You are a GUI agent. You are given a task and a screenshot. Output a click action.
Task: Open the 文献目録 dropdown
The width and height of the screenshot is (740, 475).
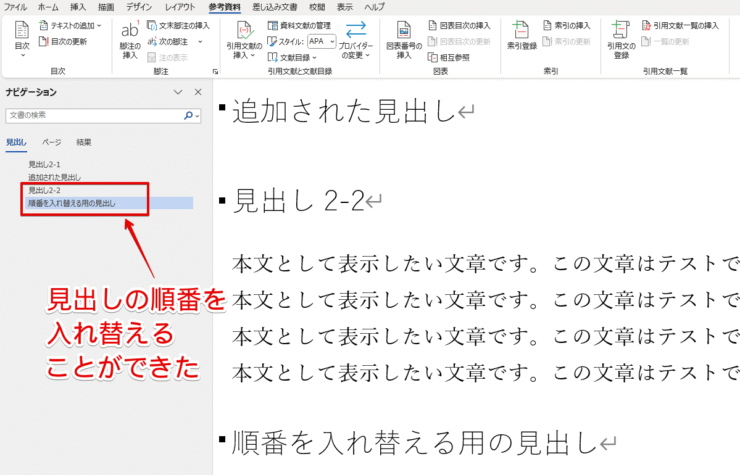click(293, 57)
